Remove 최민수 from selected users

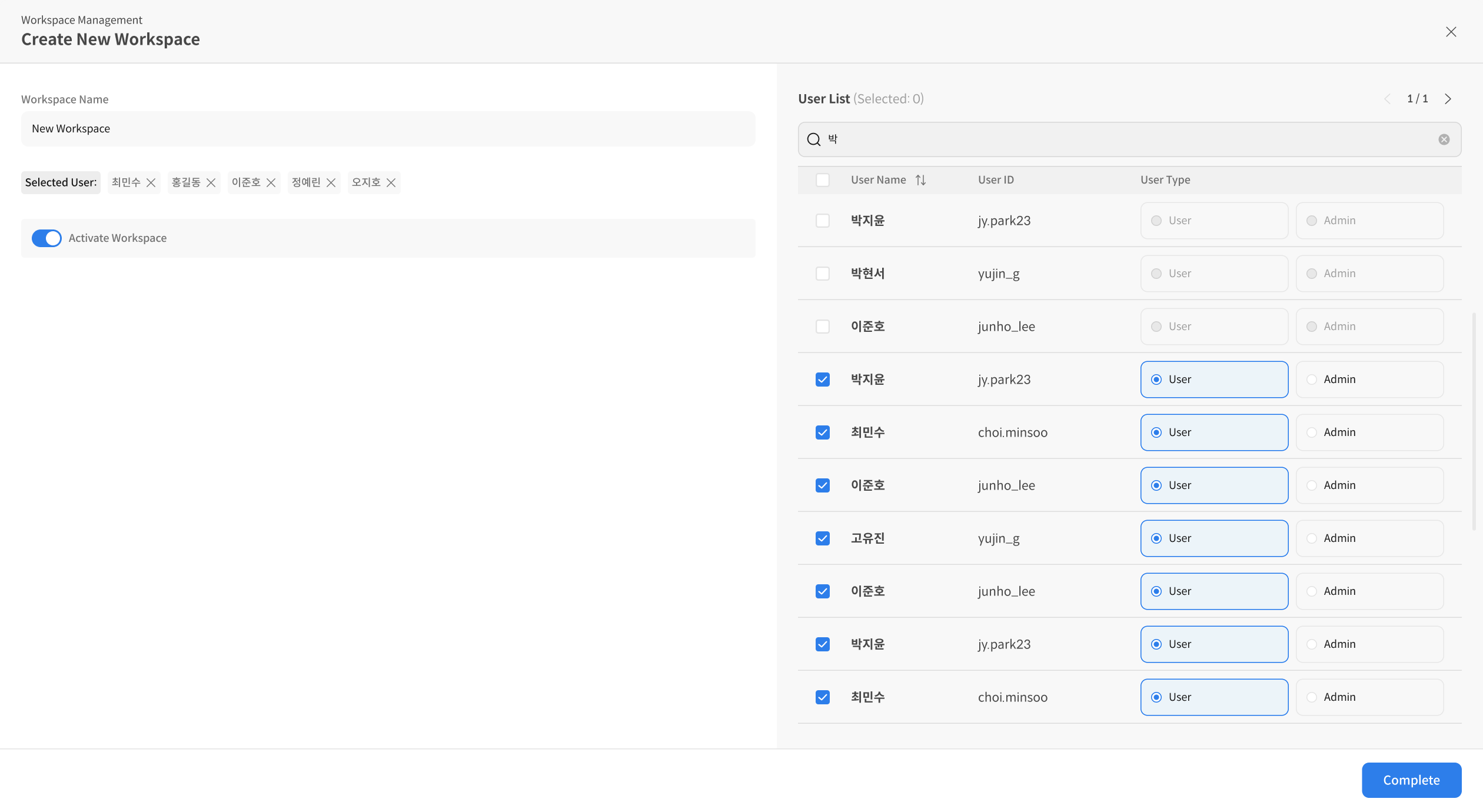click(151, 182)
